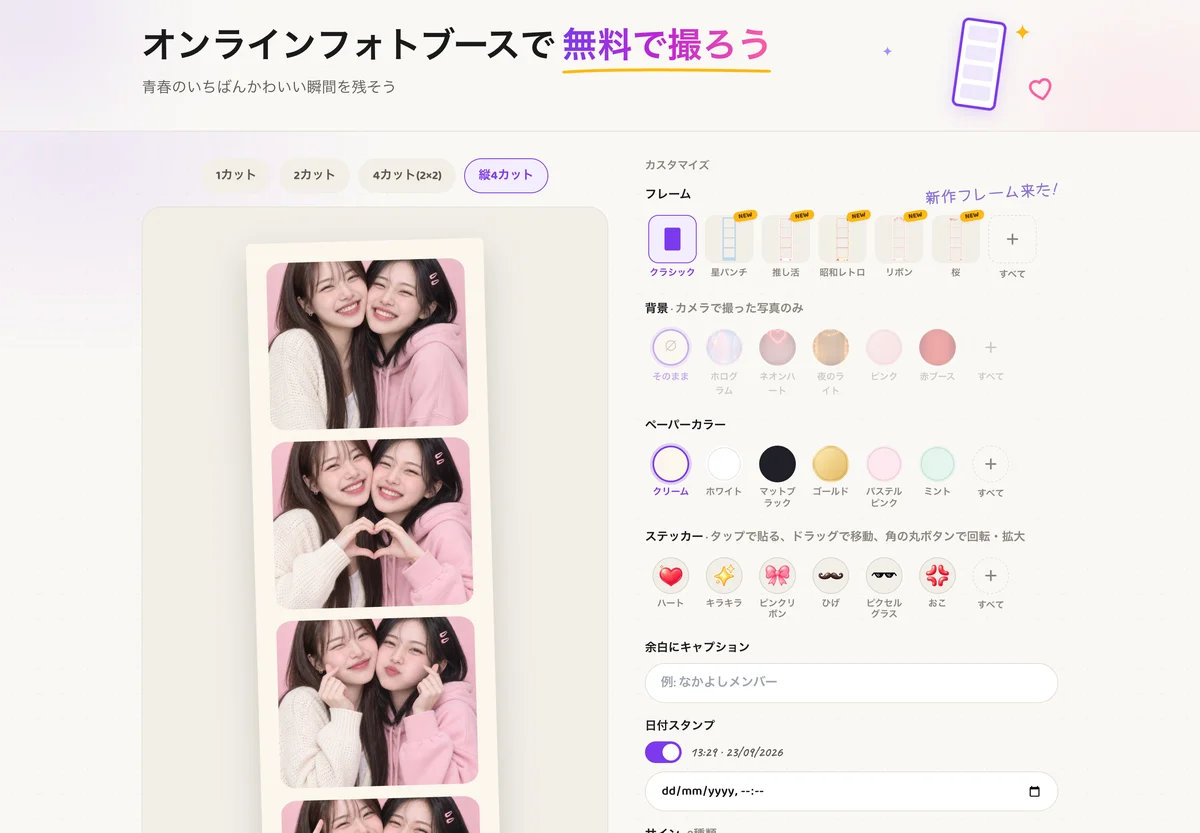Choose the 推し活 frame
1200x833 pixels.
[785, 239]
